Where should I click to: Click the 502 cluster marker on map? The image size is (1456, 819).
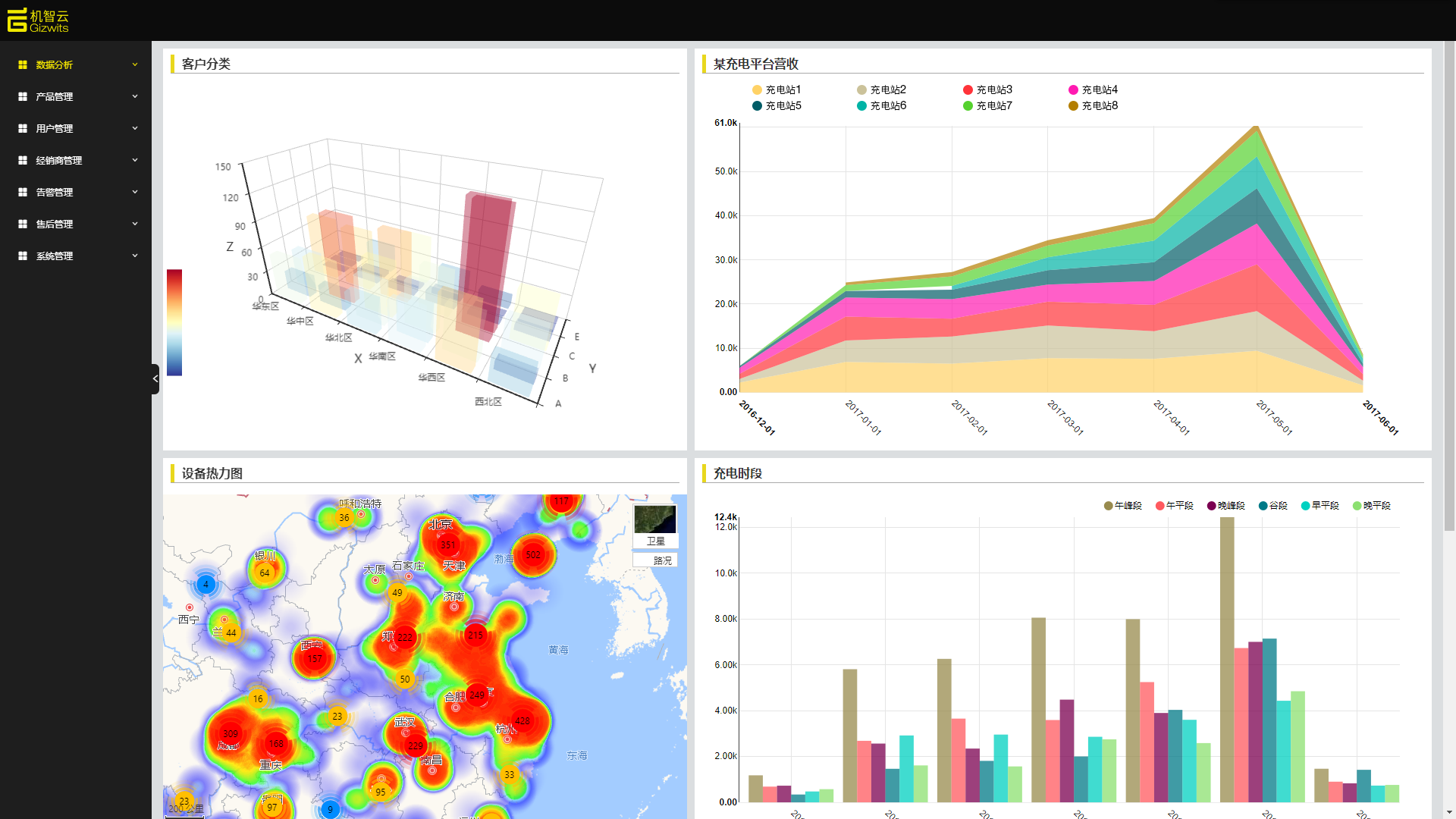(x=533, y=555)
